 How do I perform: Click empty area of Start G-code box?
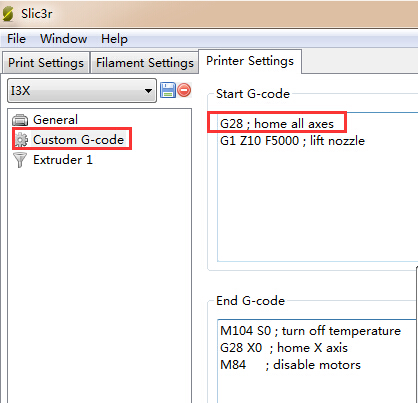coord(317,207)
